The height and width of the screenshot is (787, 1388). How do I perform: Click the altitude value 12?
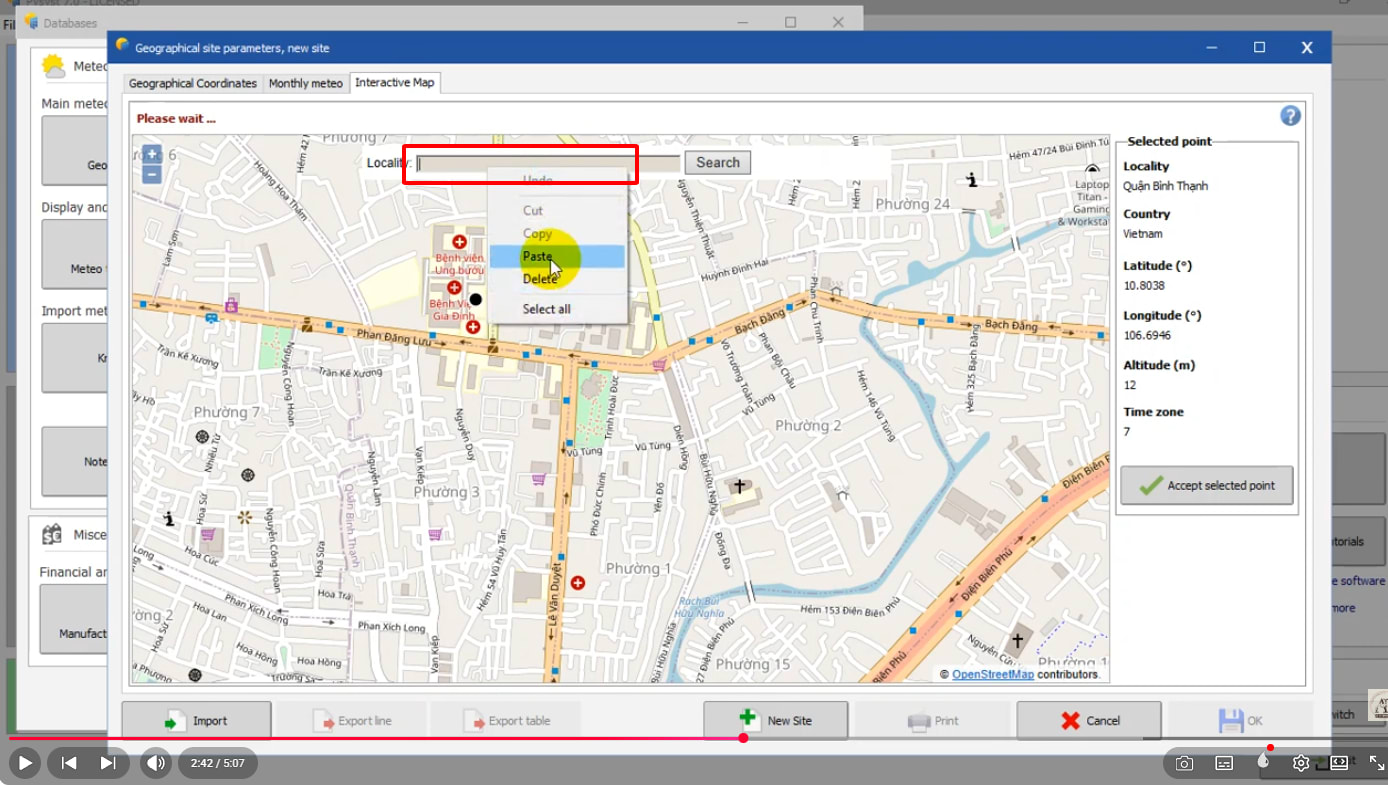[x=1129, y=385]
